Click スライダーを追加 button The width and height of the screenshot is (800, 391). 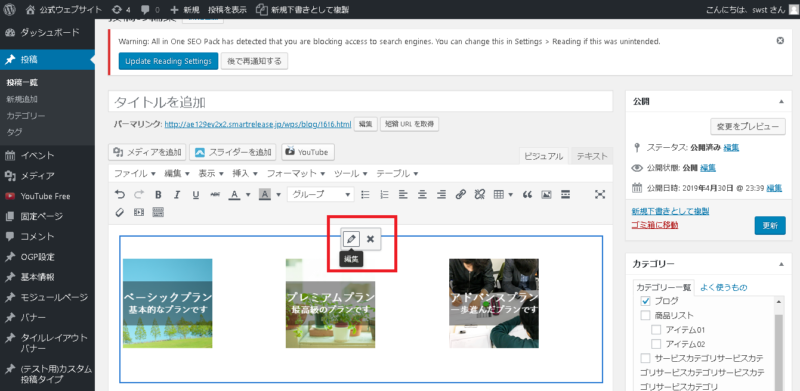(x=233, y=152)
